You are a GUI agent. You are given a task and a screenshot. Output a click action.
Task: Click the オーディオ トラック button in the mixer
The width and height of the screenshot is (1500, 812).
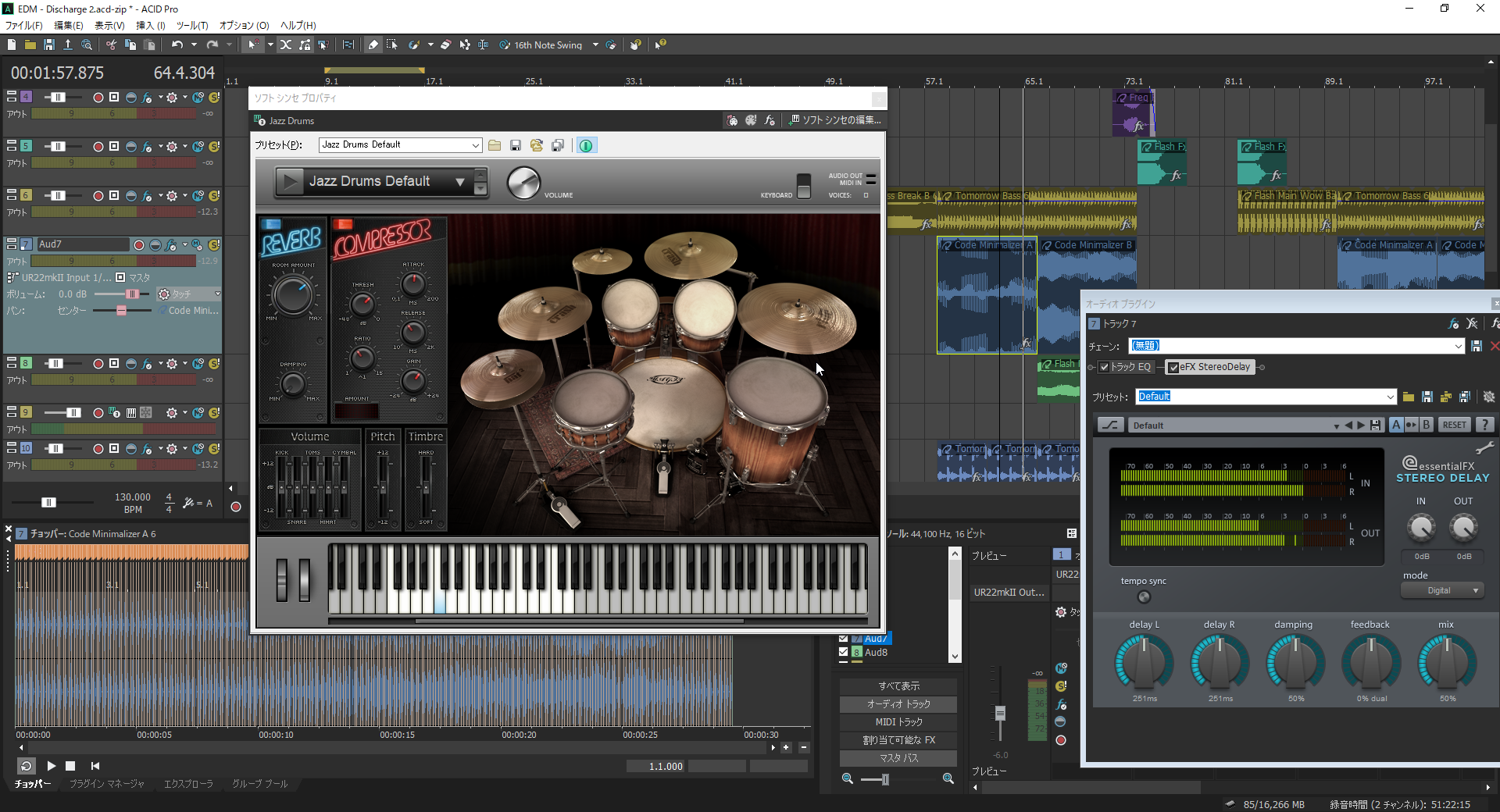898,704
